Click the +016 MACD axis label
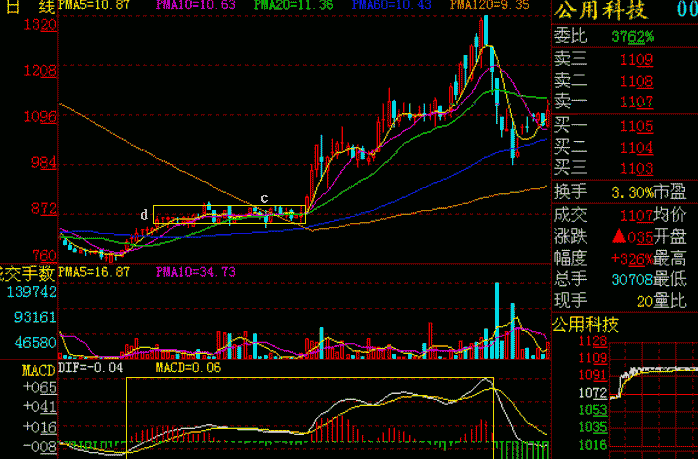This screenshot has height=459, width=698. 40,427
